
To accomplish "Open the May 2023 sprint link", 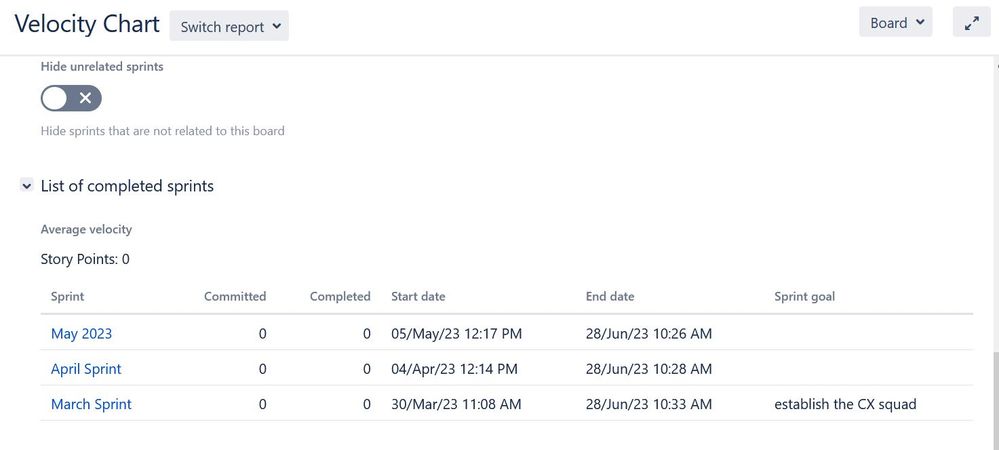I will (x=81, y=333).
